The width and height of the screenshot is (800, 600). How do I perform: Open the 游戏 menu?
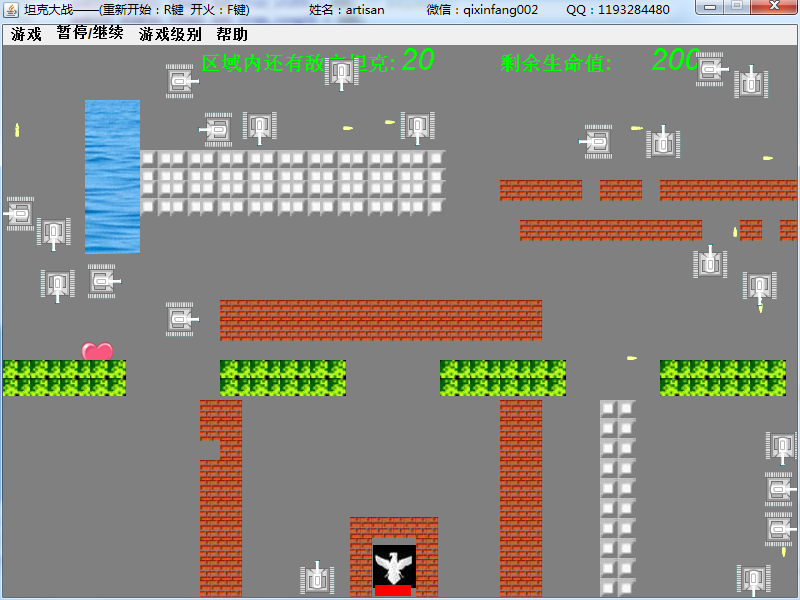click(x=26, y=34)
